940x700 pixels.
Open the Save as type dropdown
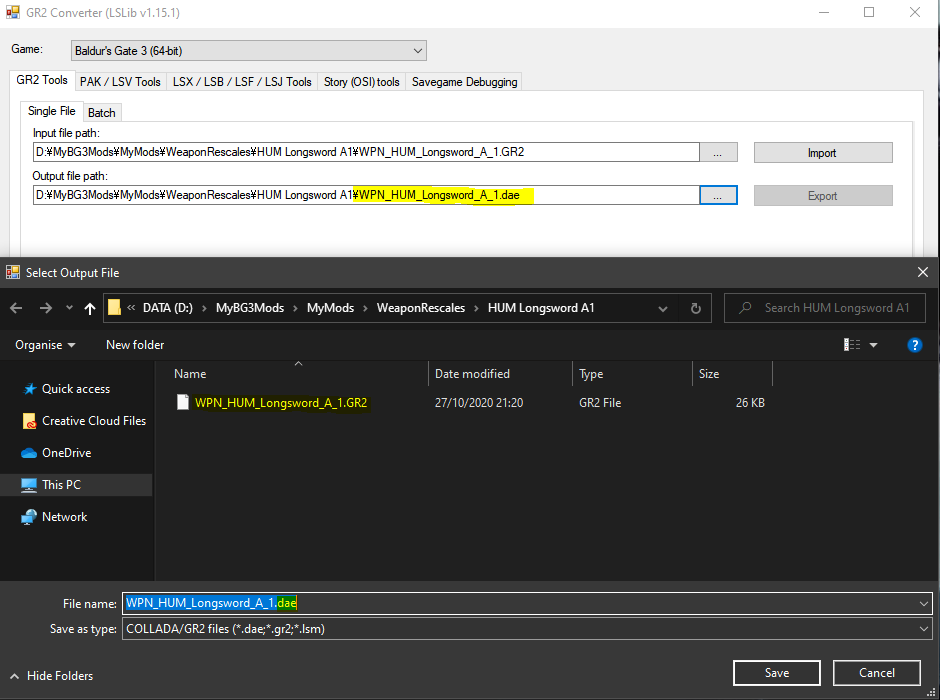[528, 629]
